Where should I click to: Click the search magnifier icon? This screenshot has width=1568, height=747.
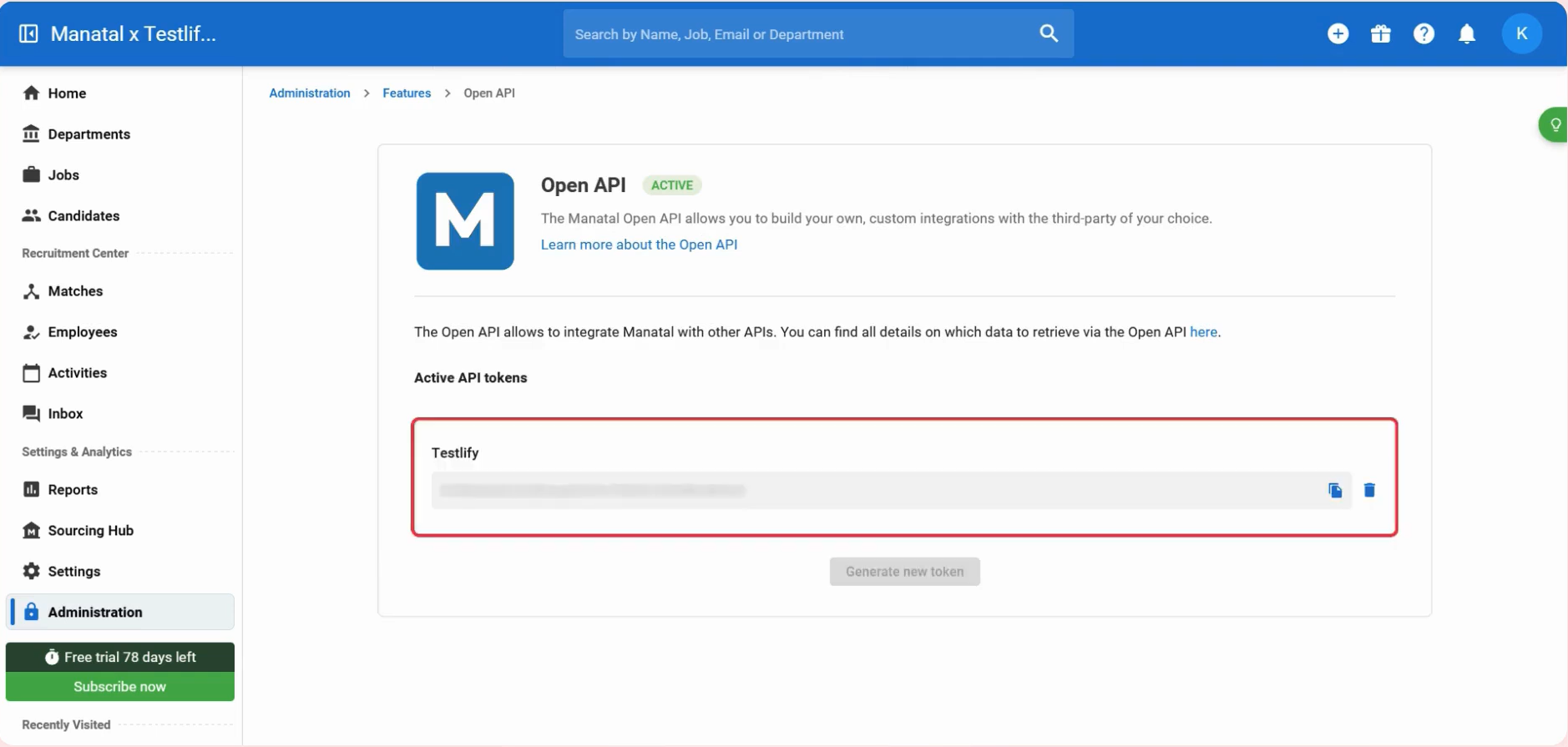click(1049, 33)
